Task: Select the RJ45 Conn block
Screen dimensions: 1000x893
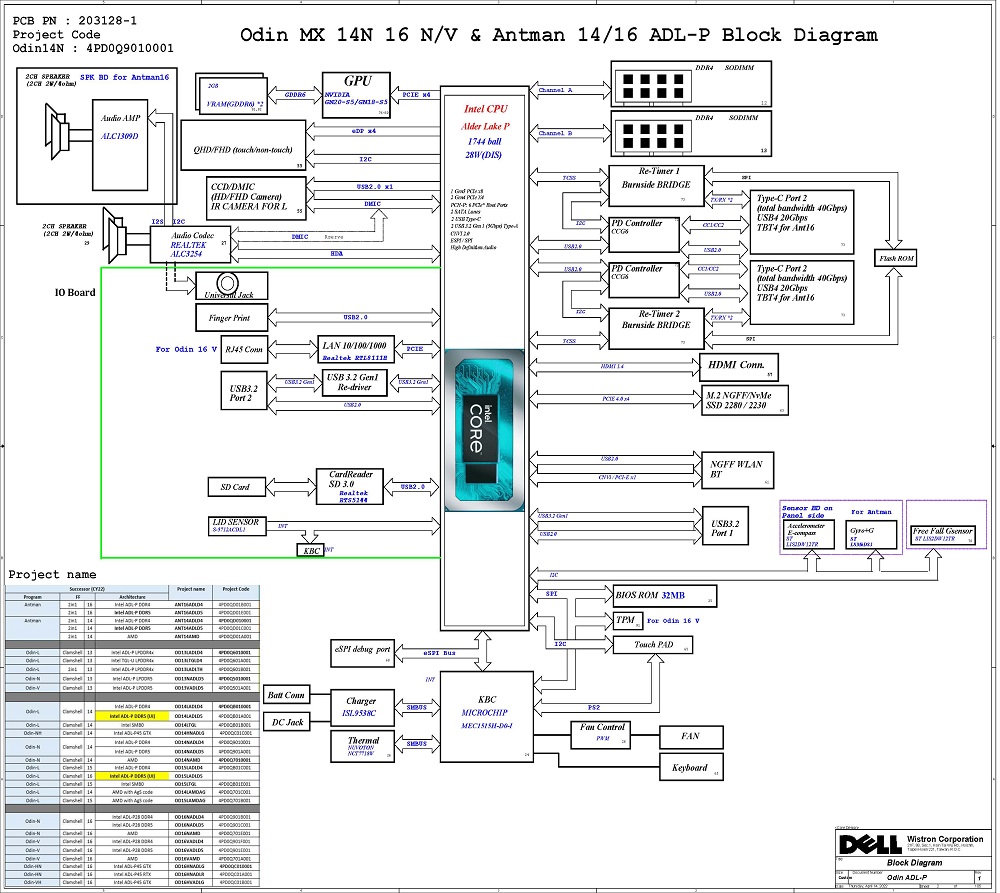Action: point(244,350)
